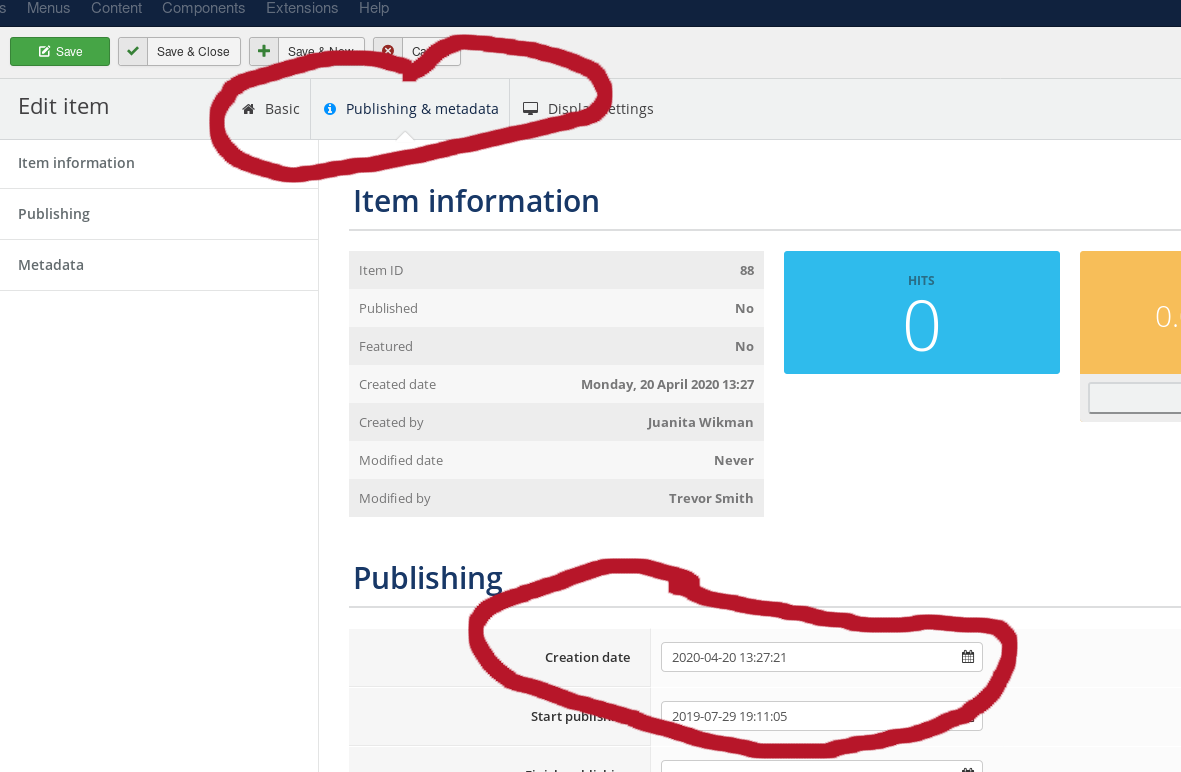Open the Help menu

pyautogui.click(x=374, y=8)
